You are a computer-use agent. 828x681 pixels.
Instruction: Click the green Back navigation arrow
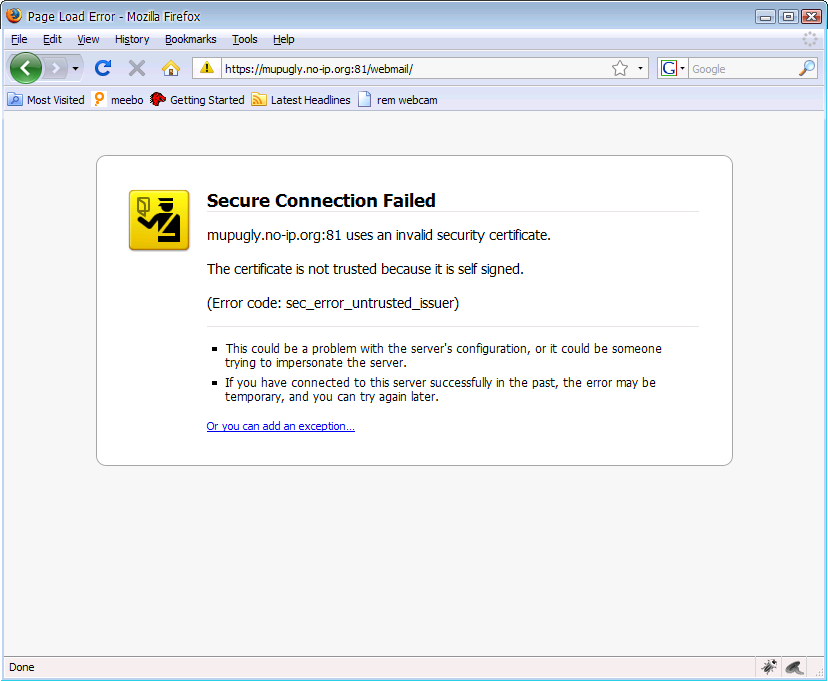click(26, 68)
